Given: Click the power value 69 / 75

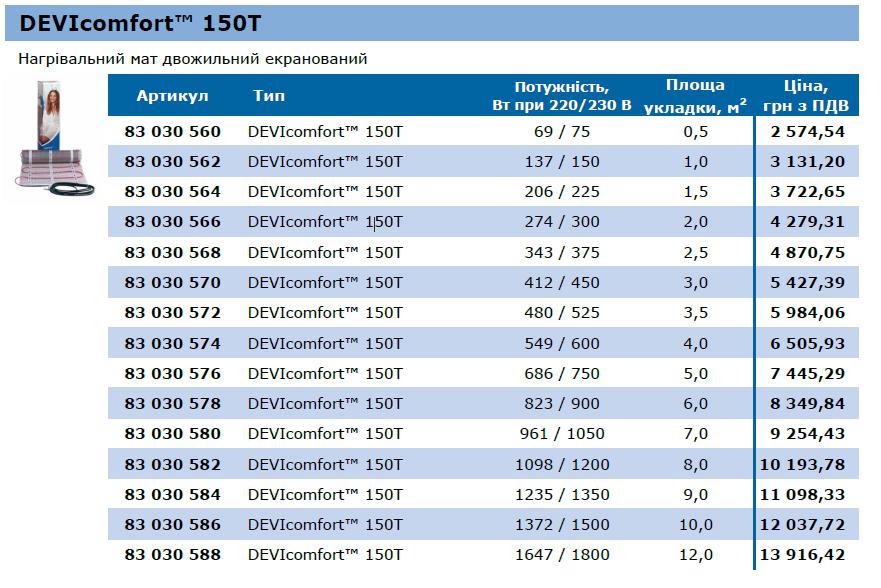Looking at the screenshot, I should coord(562,132).
